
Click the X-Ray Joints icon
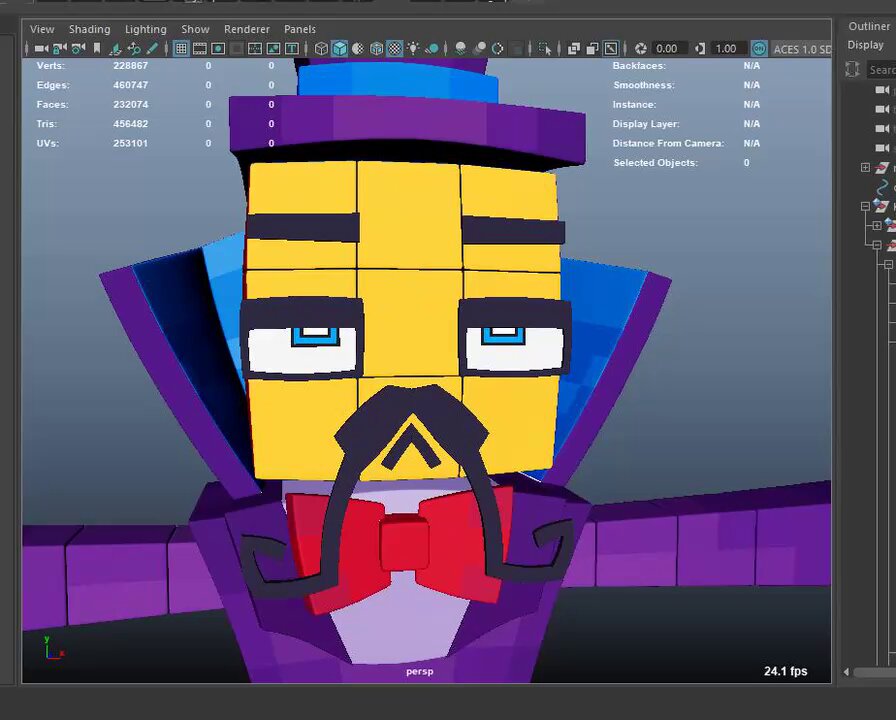611,49
